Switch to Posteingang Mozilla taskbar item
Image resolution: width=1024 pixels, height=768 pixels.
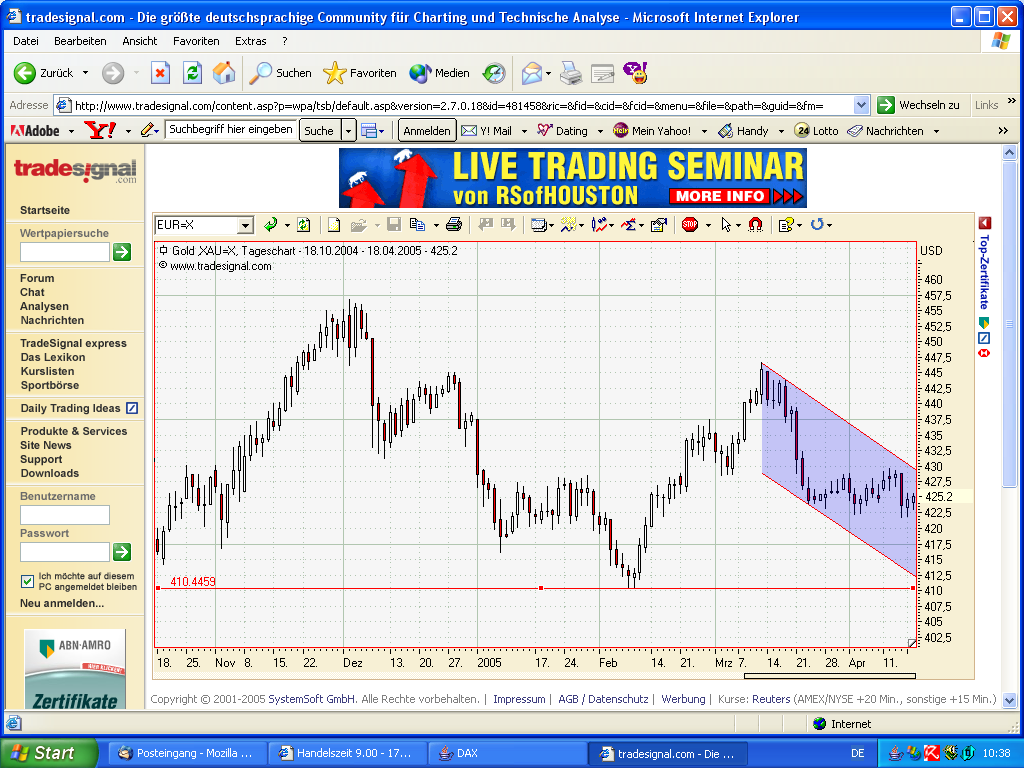click(x=186, y=753)
